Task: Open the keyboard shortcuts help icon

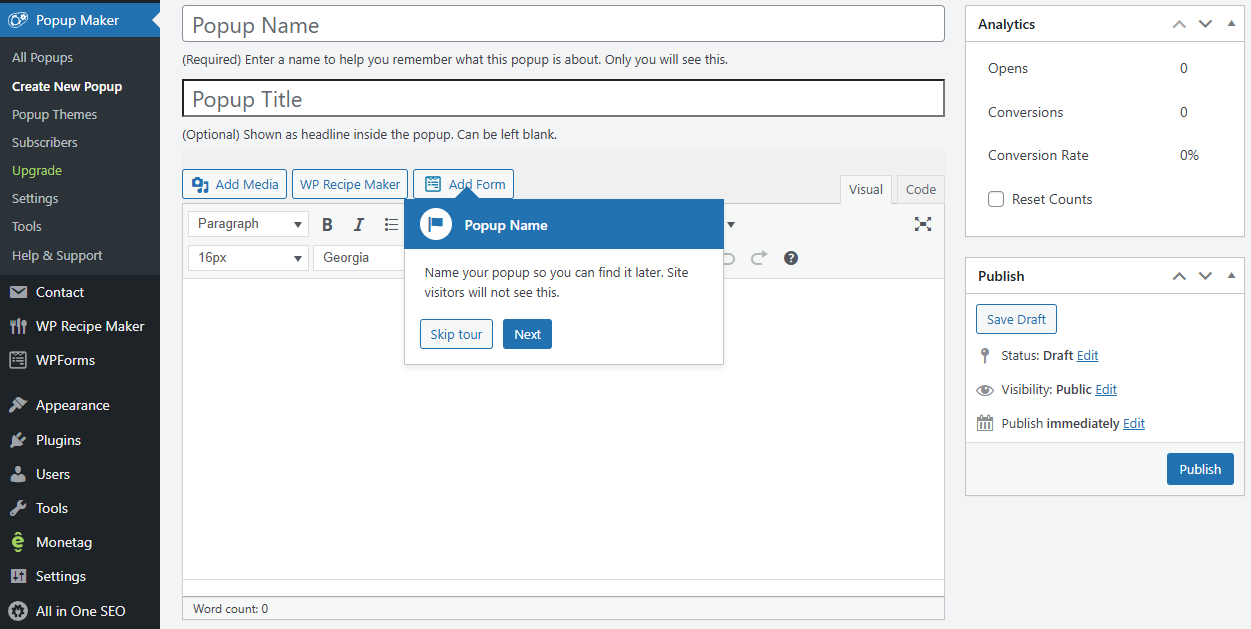Action: [791, 258]
